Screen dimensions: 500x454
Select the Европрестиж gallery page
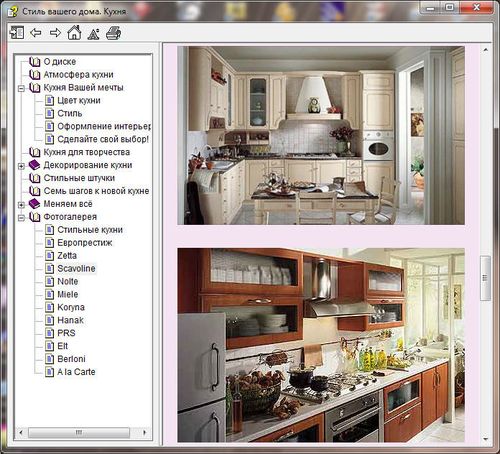click(x=85, y=243)
